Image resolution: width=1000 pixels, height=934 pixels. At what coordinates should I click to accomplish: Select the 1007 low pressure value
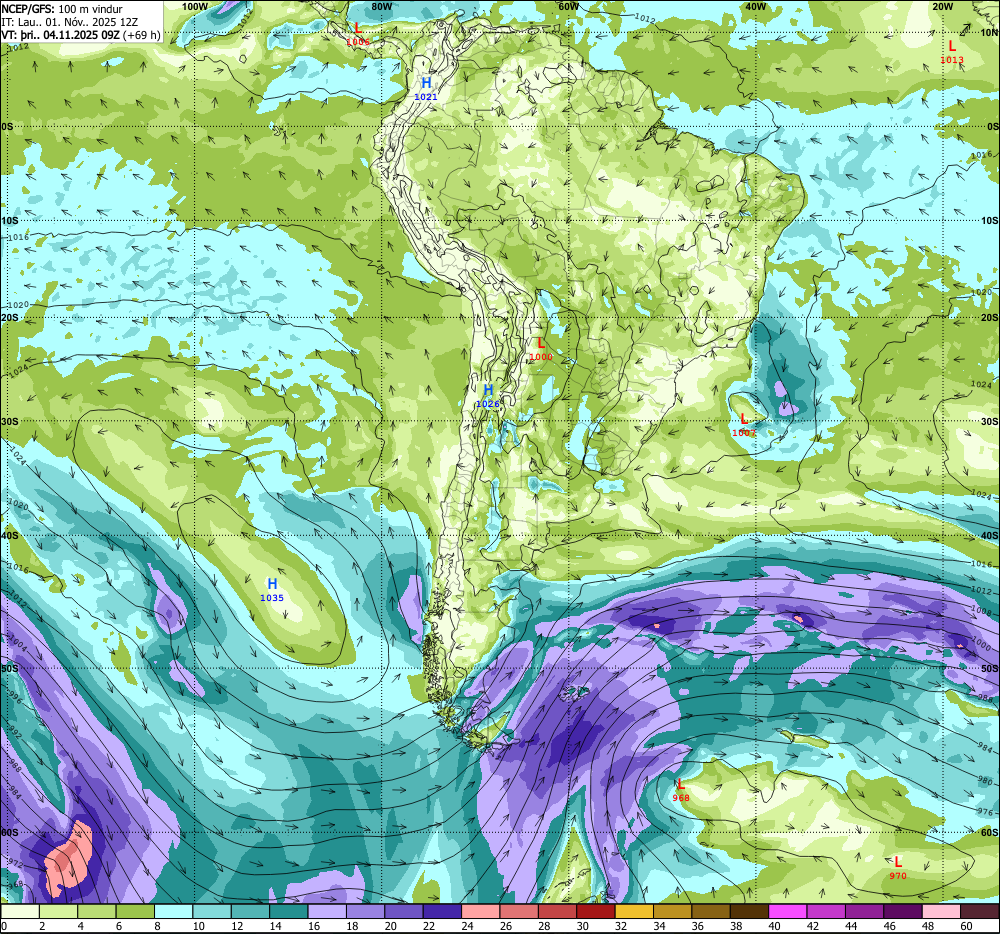(744, 433)
